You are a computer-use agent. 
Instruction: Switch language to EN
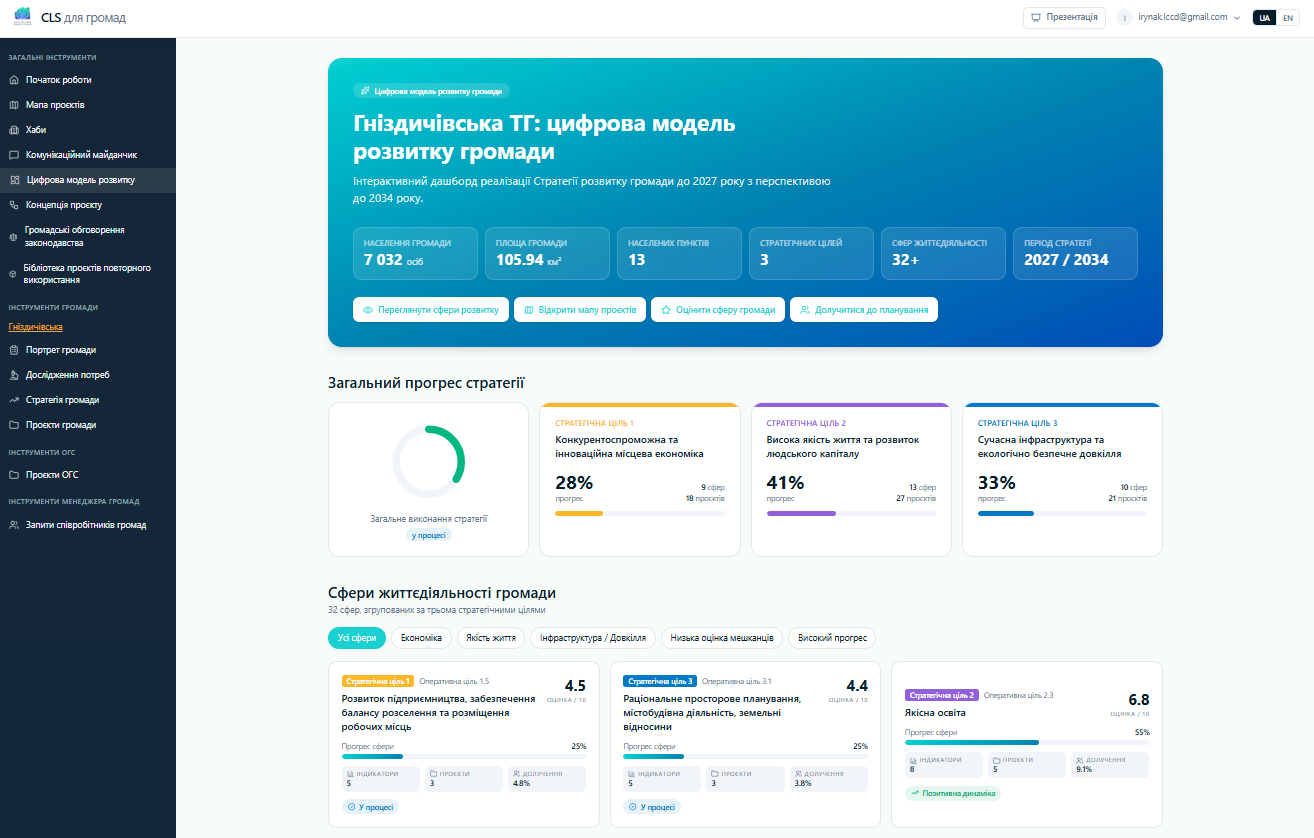1288,18
